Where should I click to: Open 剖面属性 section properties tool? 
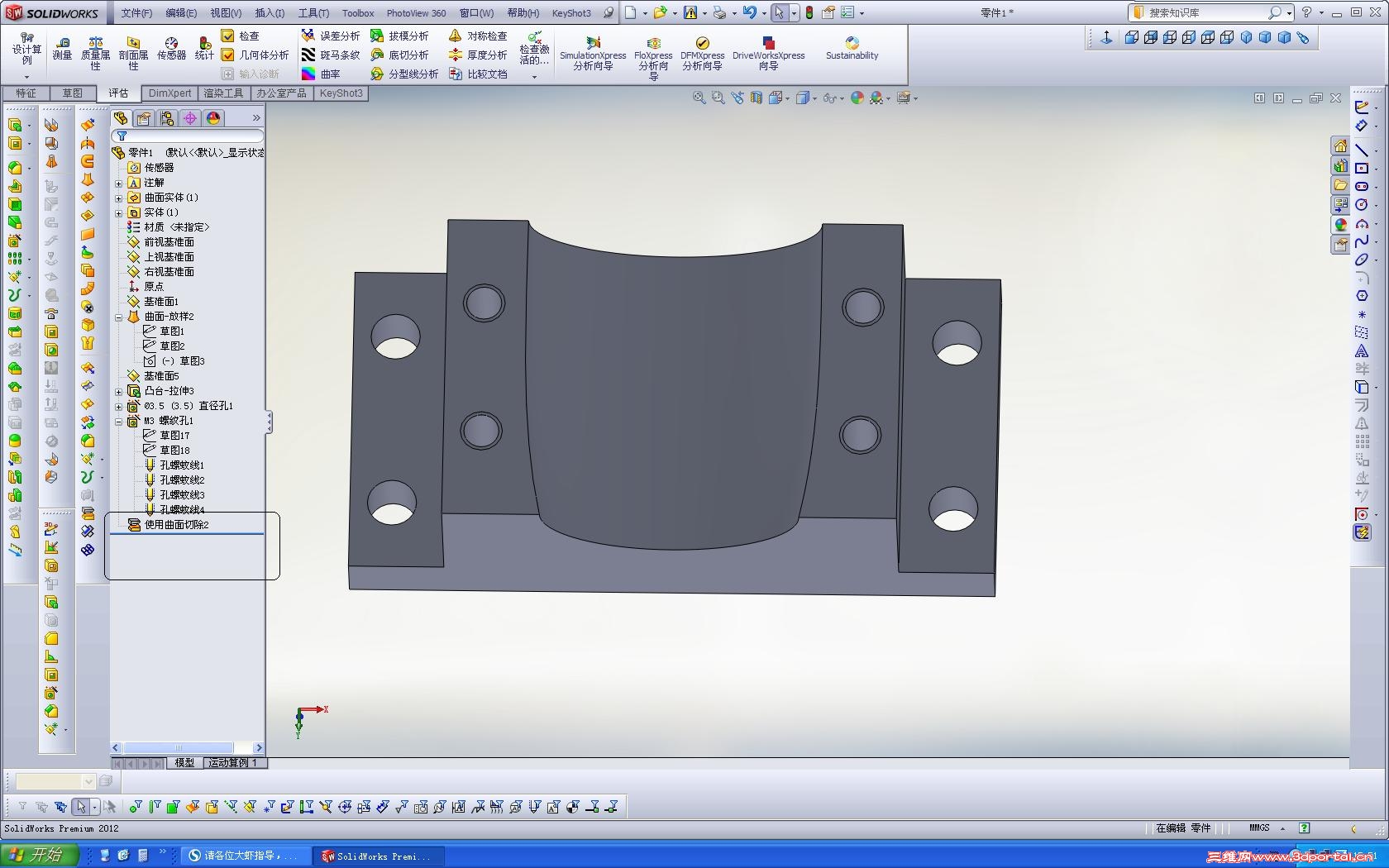133,53
